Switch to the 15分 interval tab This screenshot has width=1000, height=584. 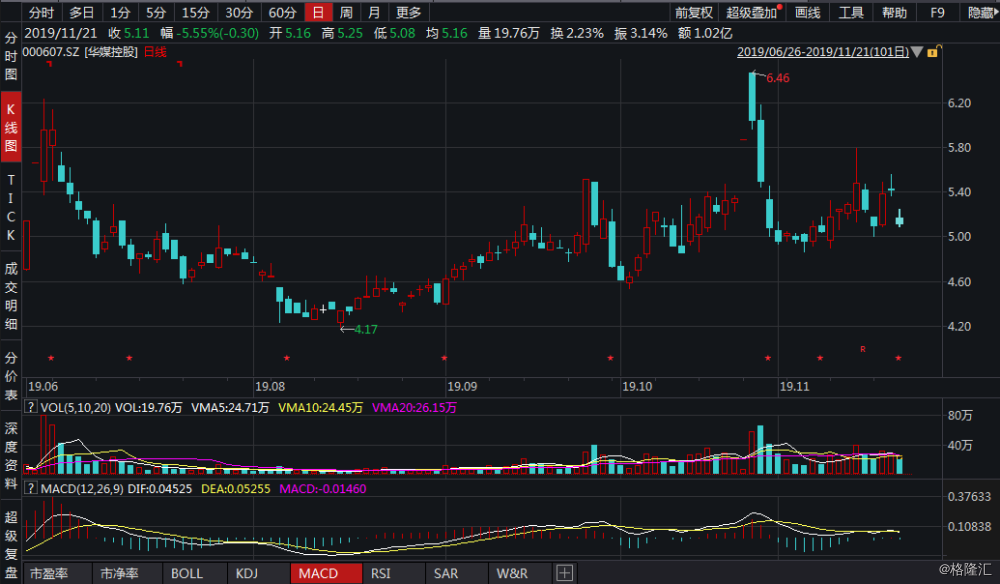tap(195, 12)
